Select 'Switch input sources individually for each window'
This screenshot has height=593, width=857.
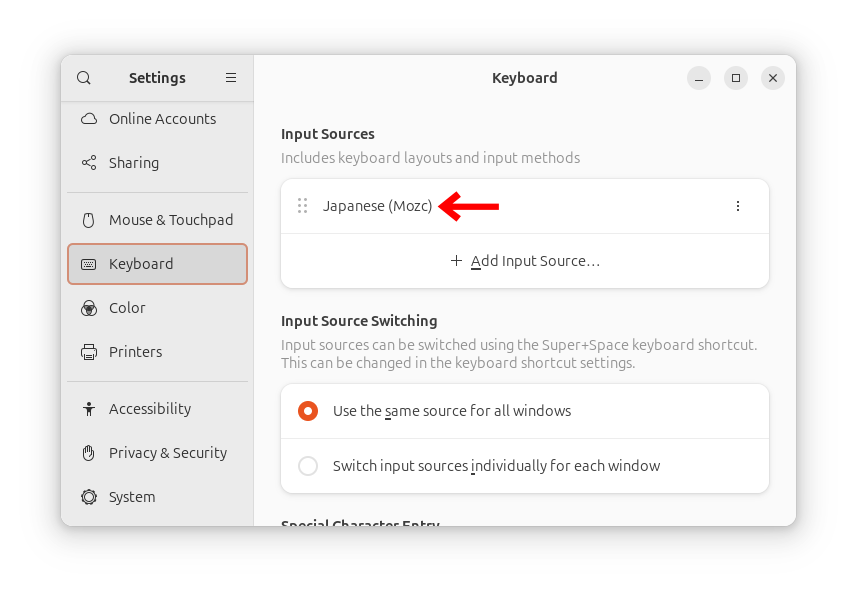pos(308,466)
